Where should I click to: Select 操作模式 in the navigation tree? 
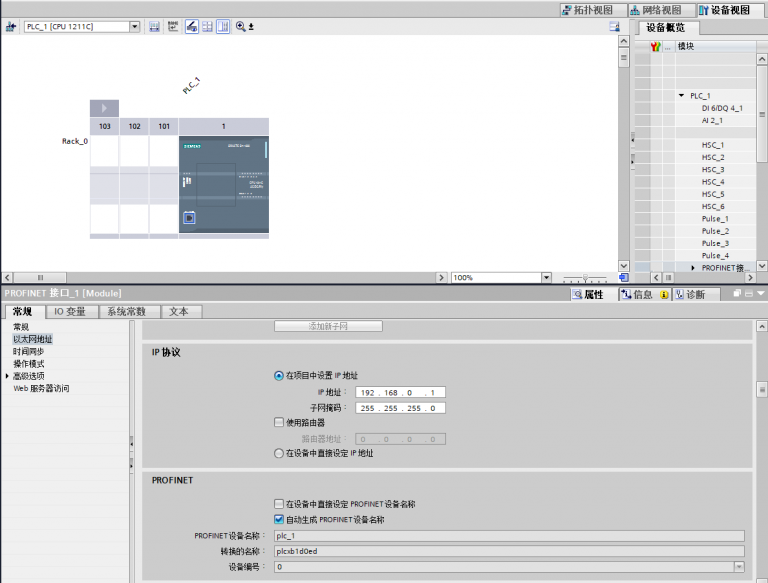point(28,364)
